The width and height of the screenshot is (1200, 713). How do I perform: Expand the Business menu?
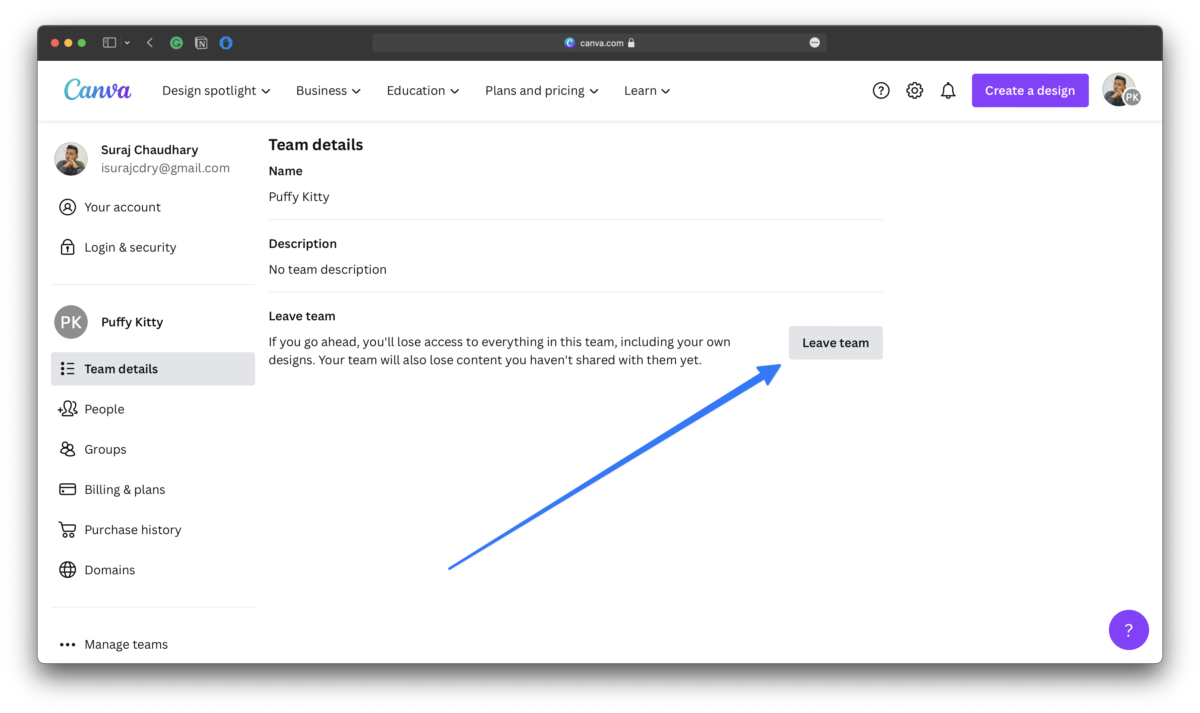tap(328, 91)
